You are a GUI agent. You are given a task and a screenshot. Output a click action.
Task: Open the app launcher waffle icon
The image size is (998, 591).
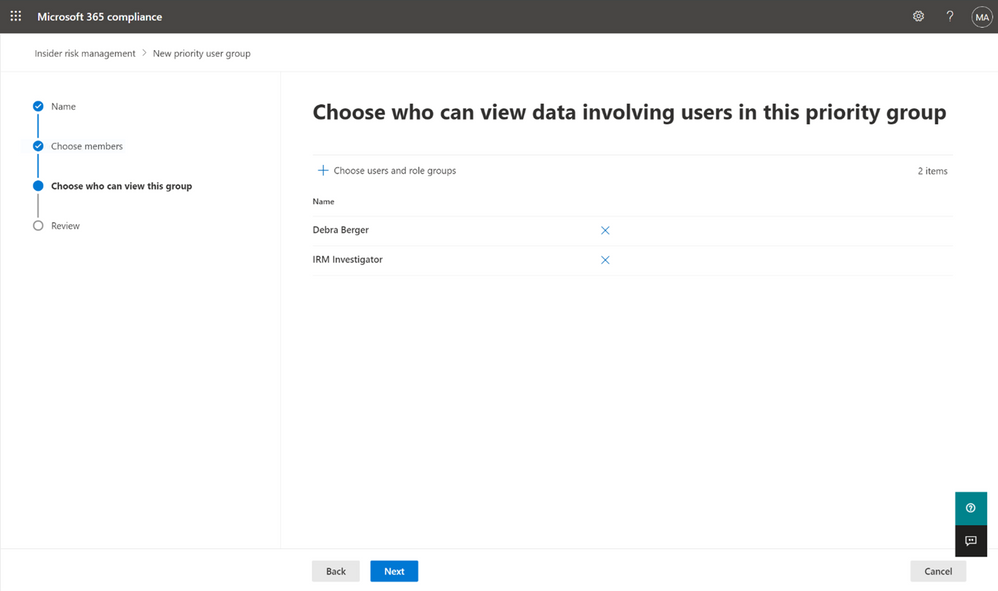(x=16, y=16)
